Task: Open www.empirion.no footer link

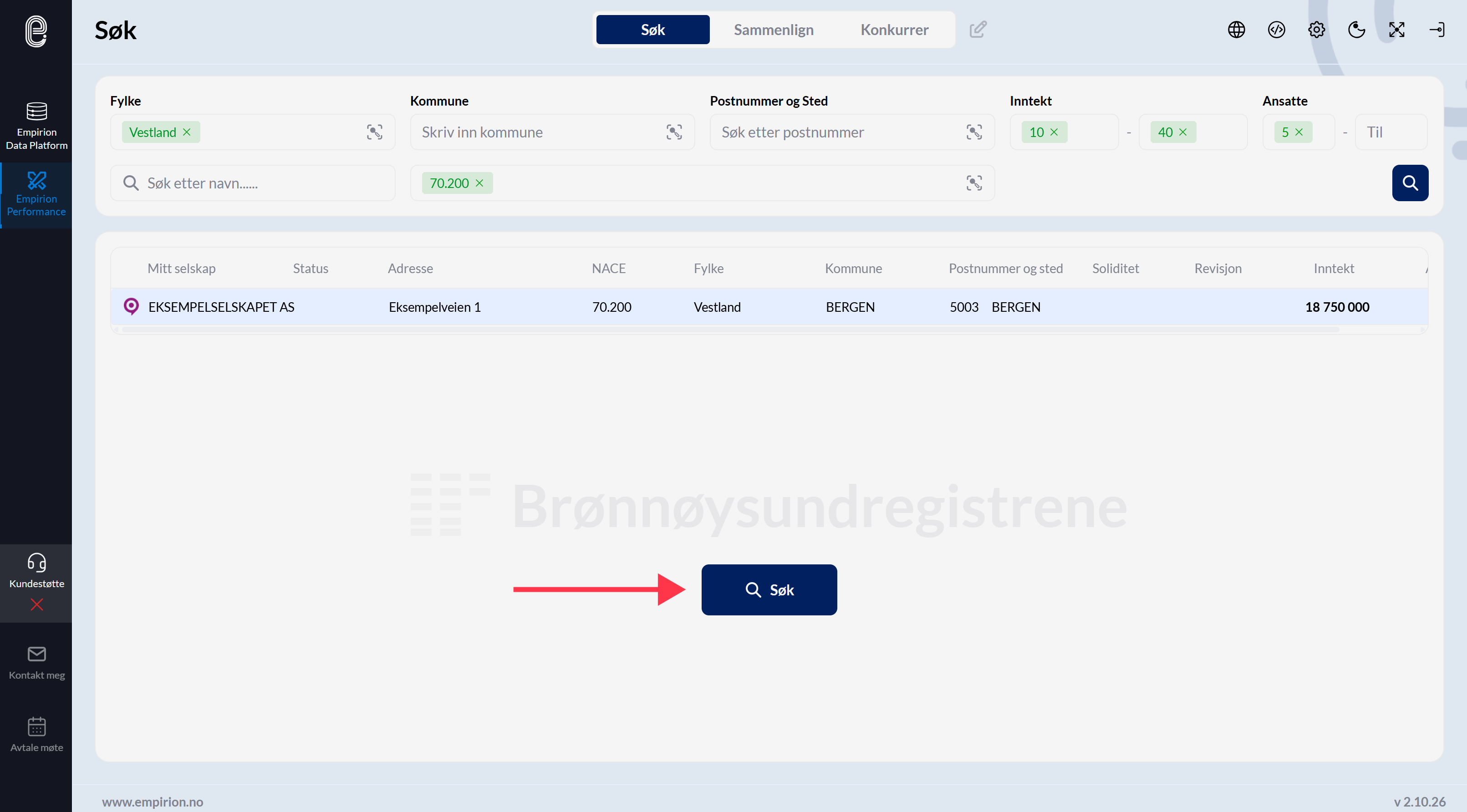Action: [x=152, y=801]
